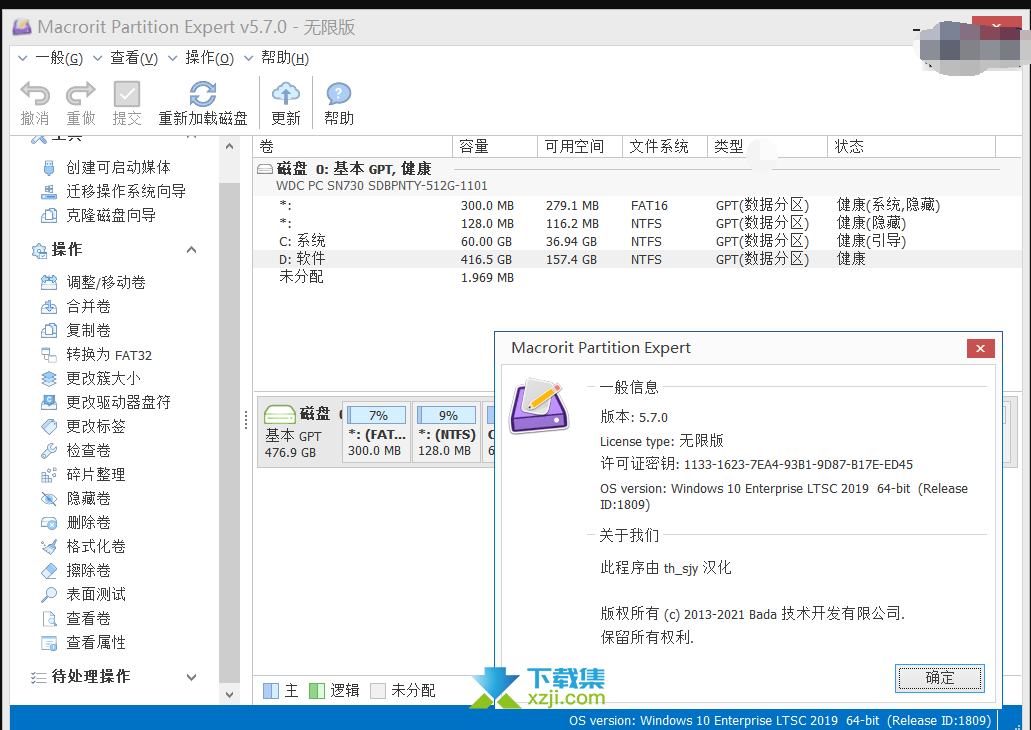Image resolution: width=1031 pixels, height=730 pixels.
Task: Close the Macrorit Partition Expert about dialog
Action: point(980,349)
